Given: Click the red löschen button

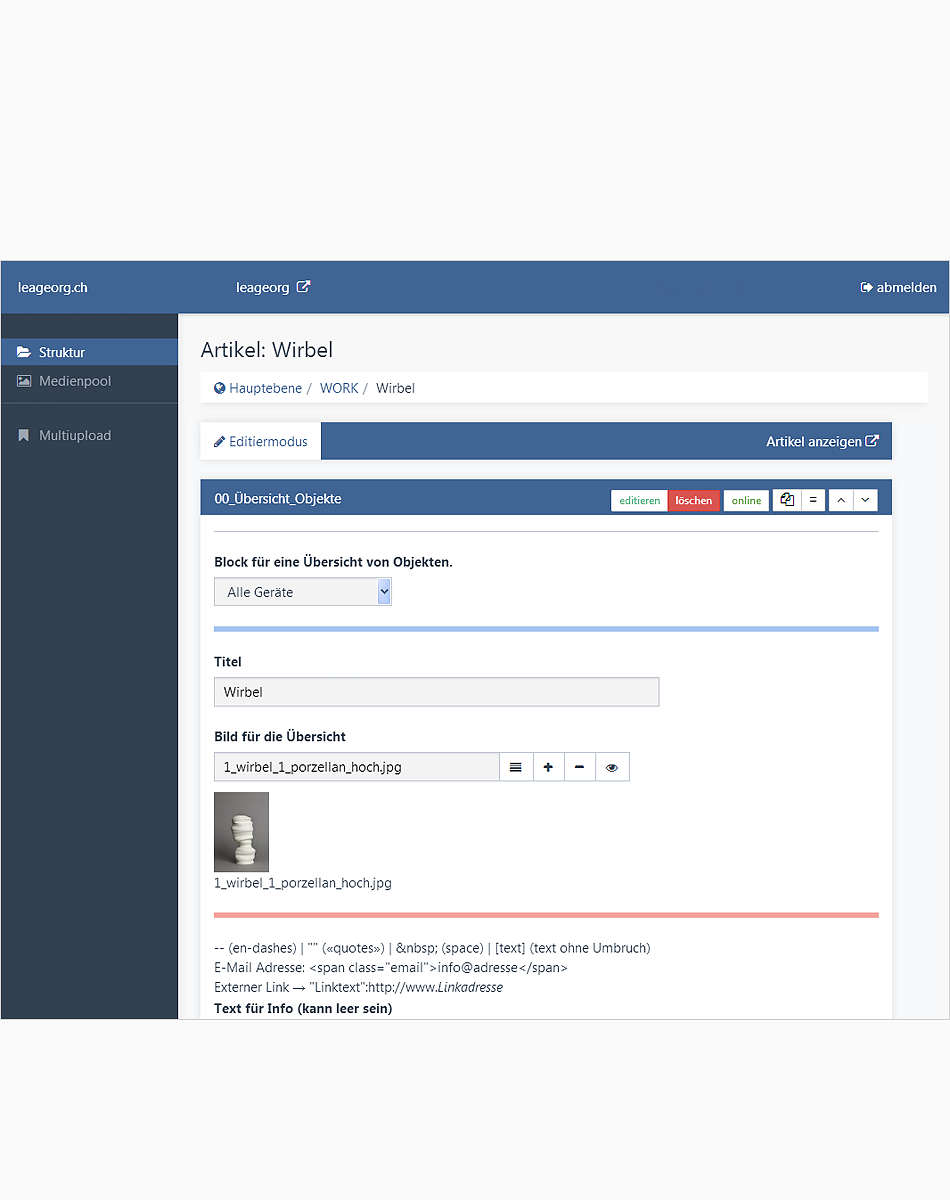Looking at the screenshot, I should (693, 500).
